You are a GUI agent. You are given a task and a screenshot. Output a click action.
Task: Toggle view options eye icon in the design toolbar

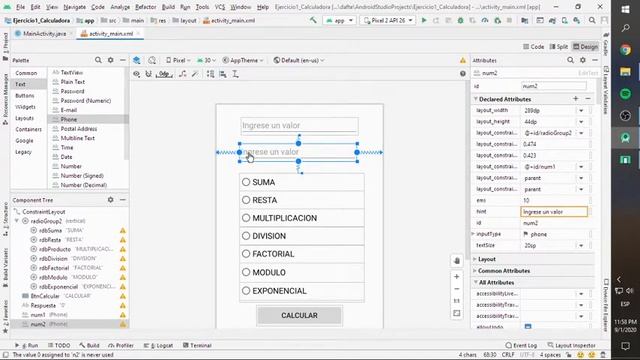[136, 74]
